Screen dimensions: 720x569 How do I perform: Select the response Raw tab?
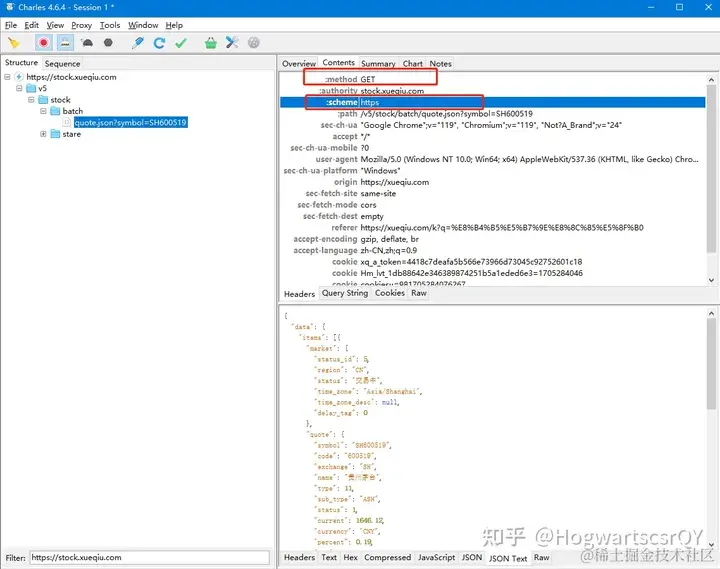[541, 558]
